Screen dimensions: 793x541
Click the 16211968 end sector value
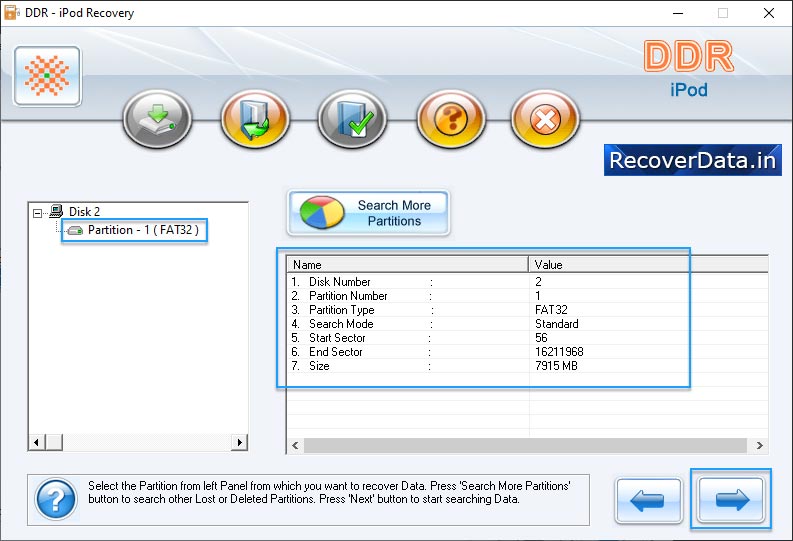(559, 352)
